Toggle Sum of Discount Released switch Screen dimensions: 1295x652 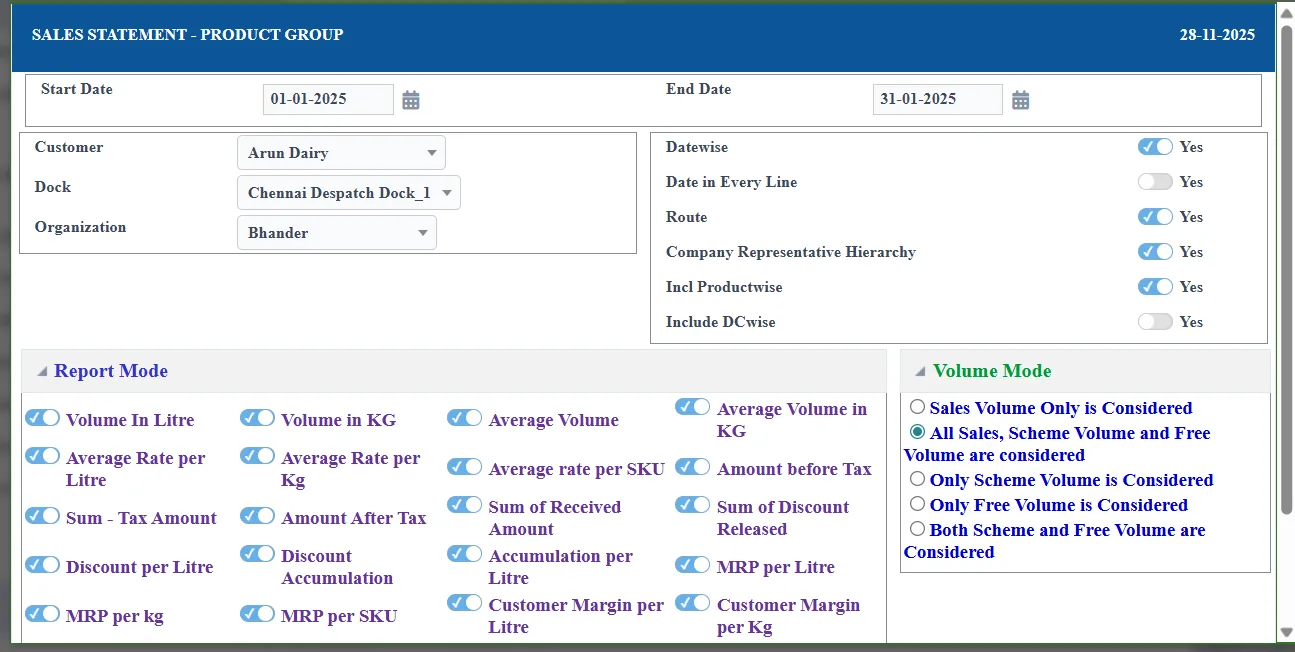(693, 505)
